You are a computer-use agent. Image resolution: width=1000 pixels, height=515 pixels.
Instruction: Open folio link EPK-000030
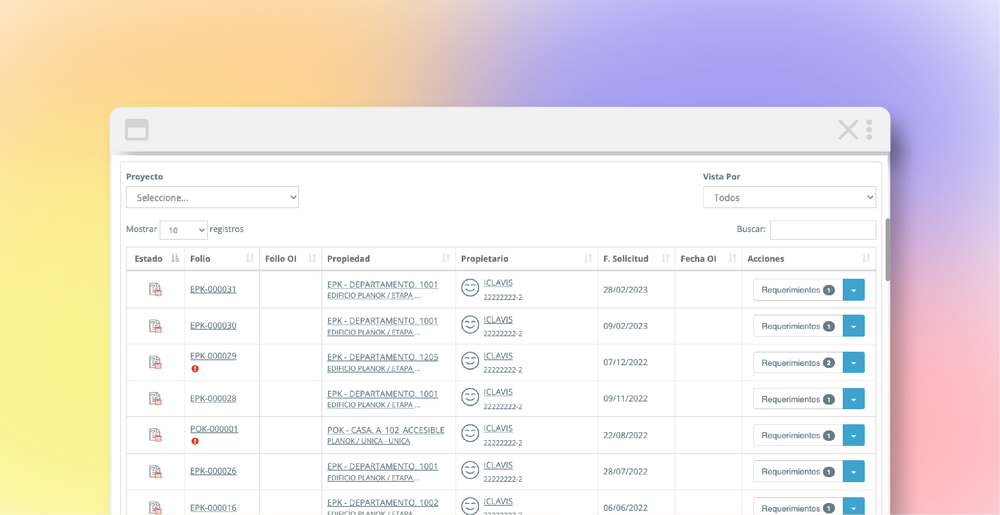point(213,326)
